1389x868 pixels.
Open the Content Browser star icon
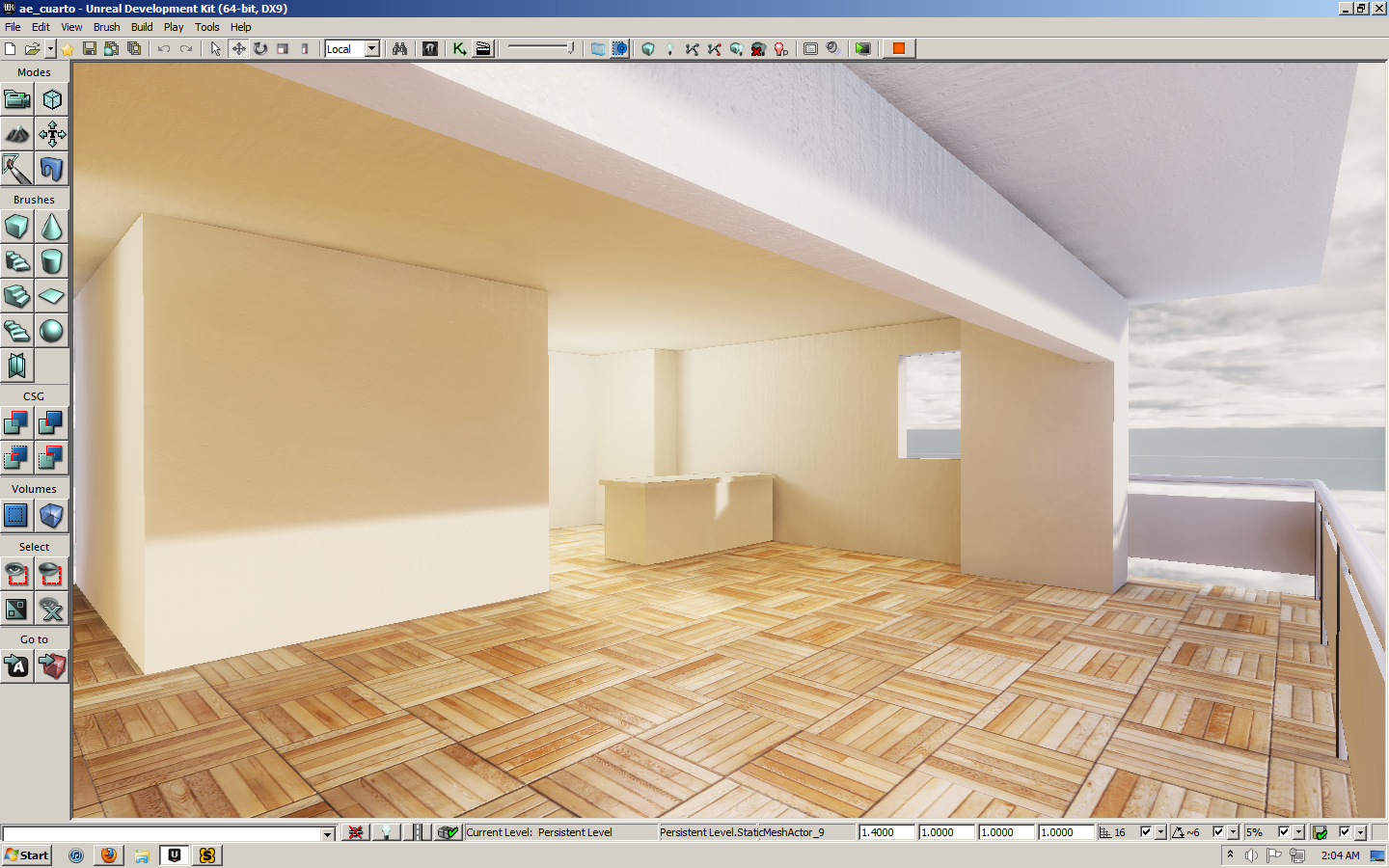68,48
